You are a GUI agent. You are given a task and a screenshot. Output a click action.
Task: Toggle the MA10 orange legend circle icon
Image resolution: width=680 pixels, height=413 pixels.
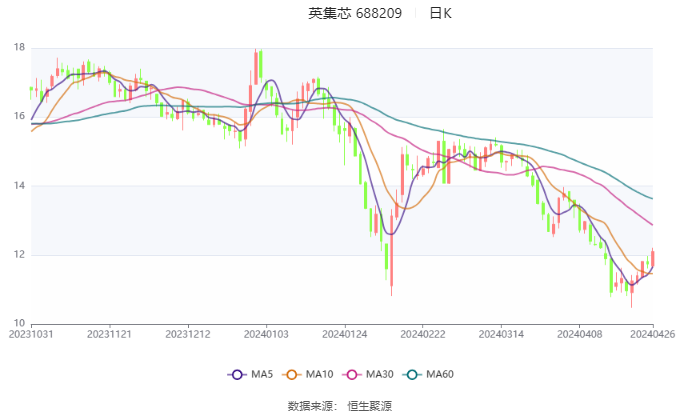pos(291,375)
